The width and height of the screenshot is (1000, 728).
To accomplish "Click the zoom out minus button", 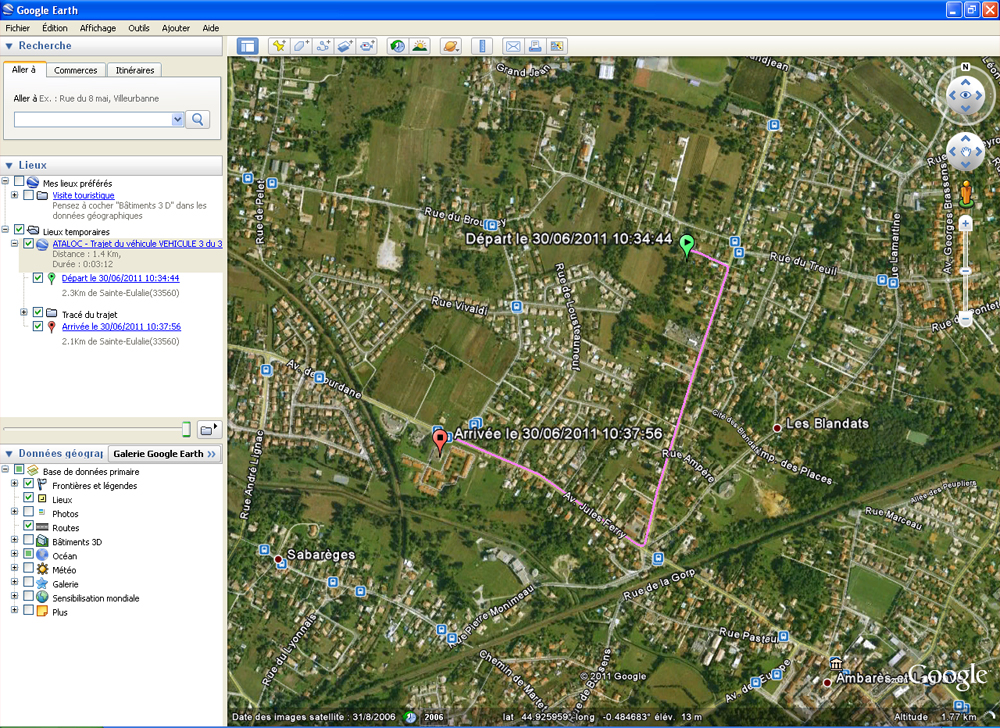I will tap(965, 318).
